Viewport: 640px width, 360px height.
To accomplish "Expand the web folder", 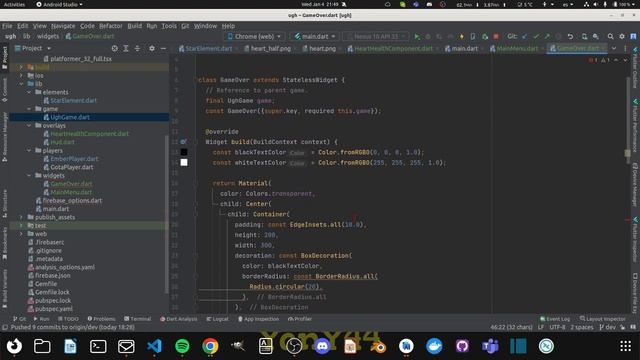I will [21, 234].
